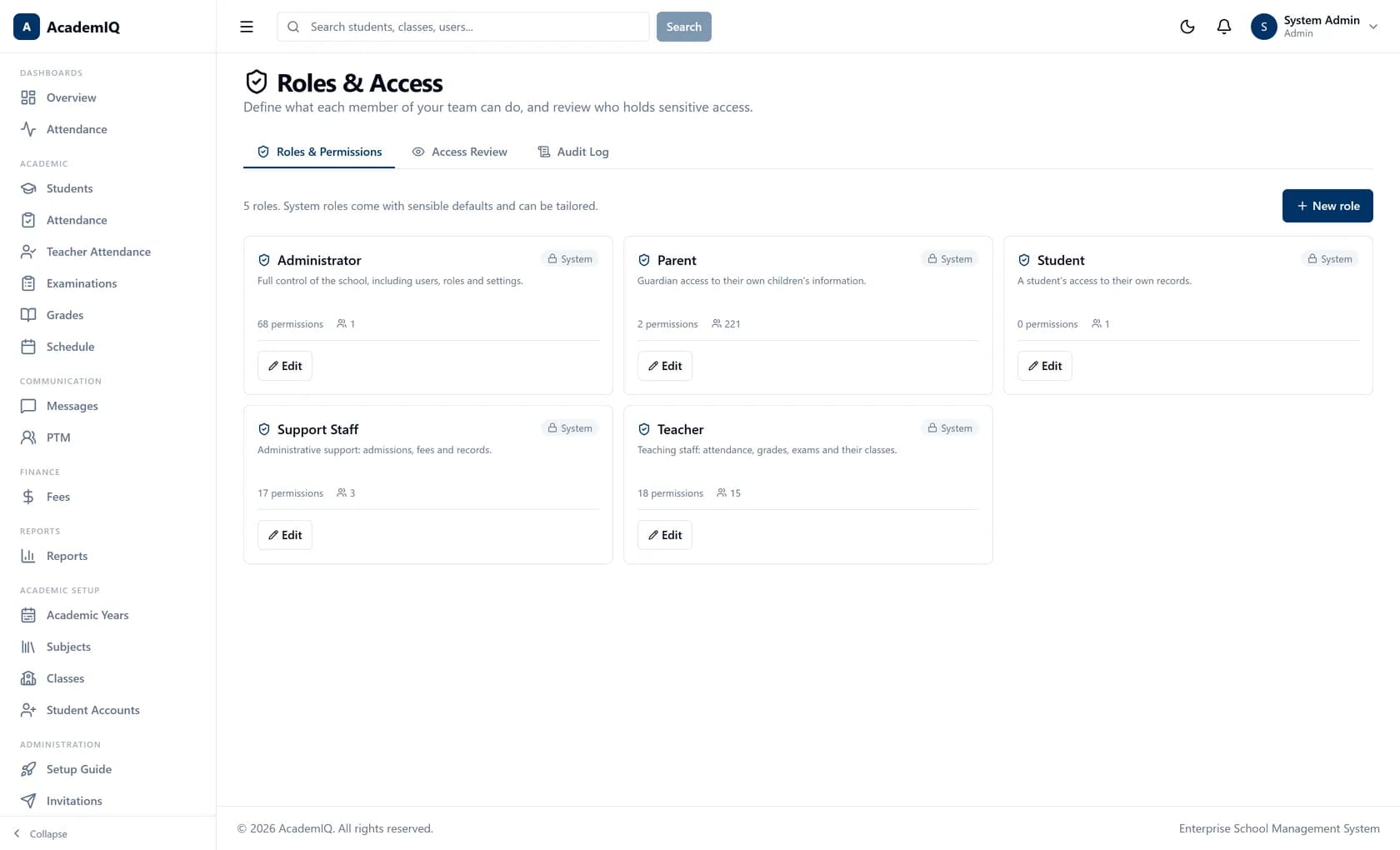The width and height of the screenshot is (1400, 850).
Task: Open Academic Years setup
Action: tap(108, 615)
